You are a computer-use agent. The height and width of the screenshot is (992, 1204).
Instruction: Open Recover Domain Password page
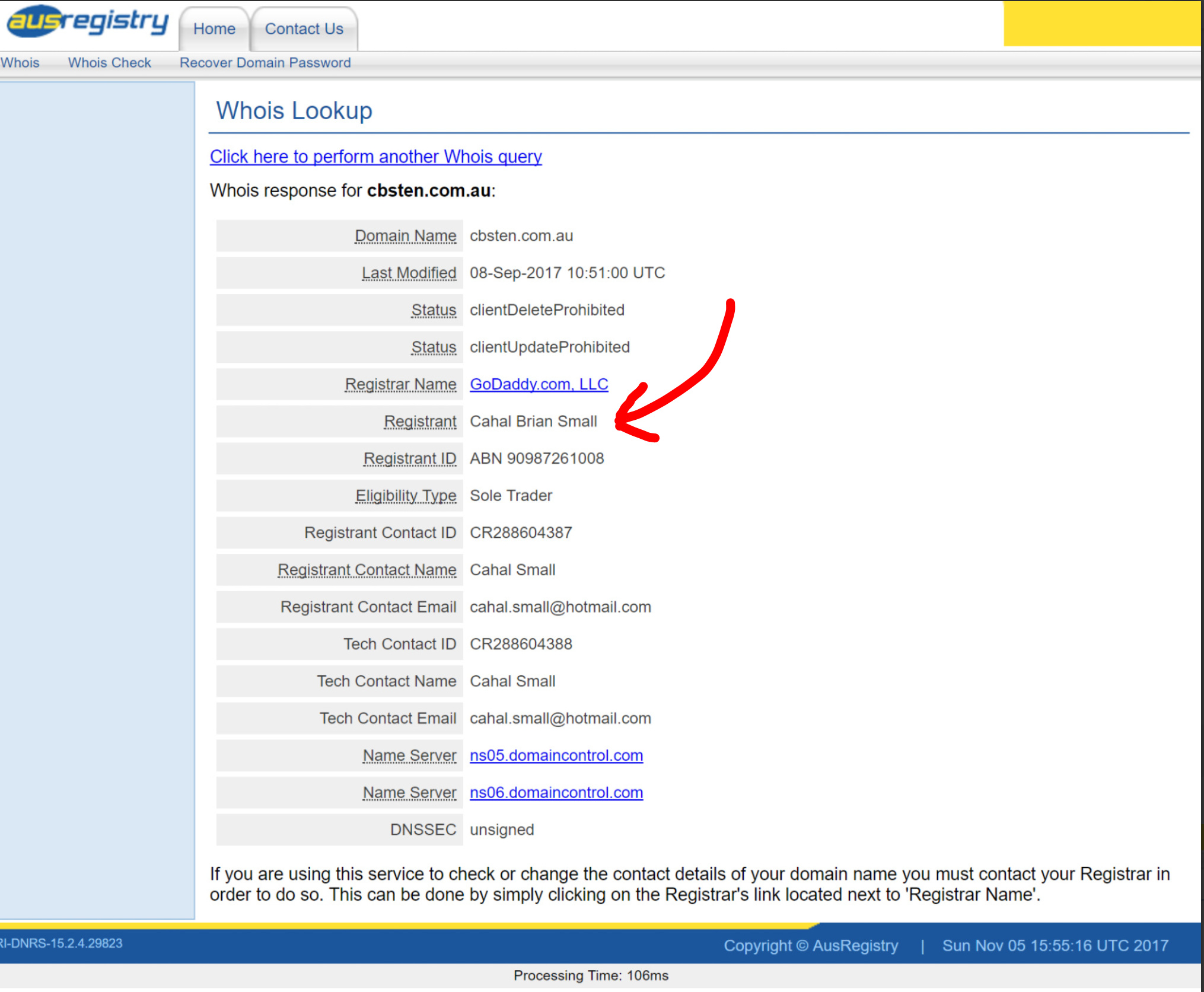click(x=265, y=62)
